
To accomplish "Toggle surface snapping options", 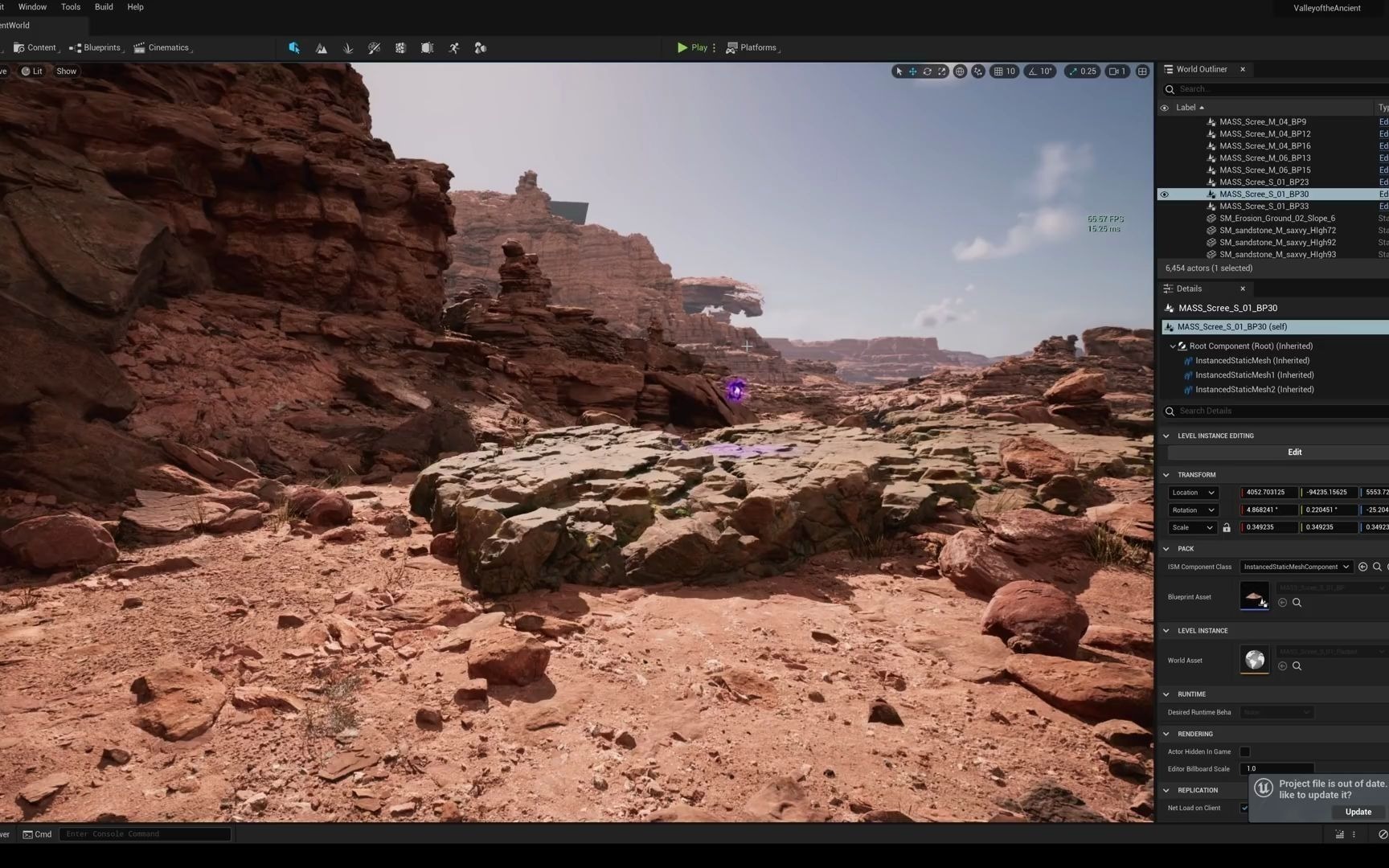I will pos(978,72).
